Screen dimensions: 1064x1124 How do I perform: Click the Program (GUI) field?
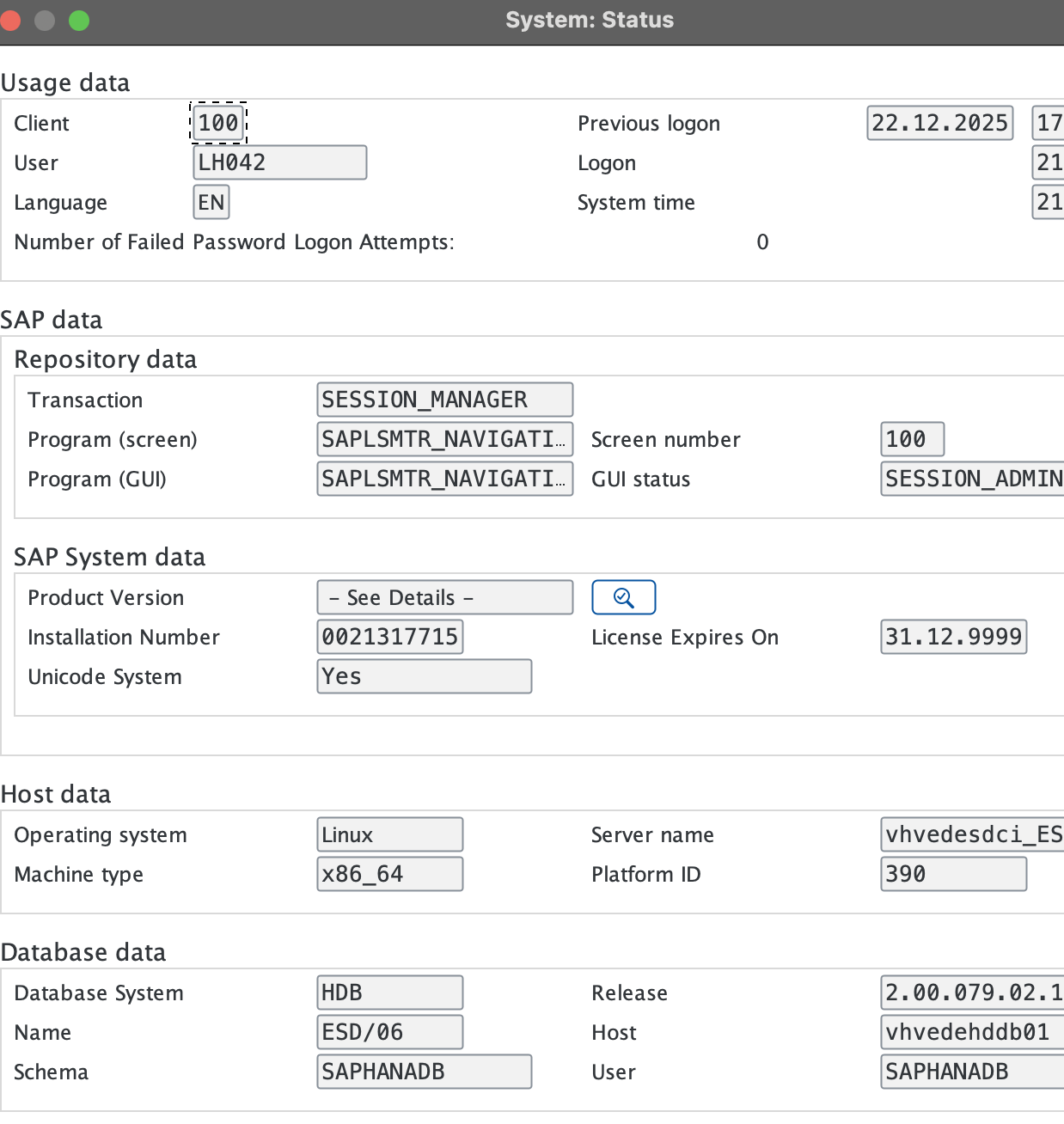coord(444,479)
